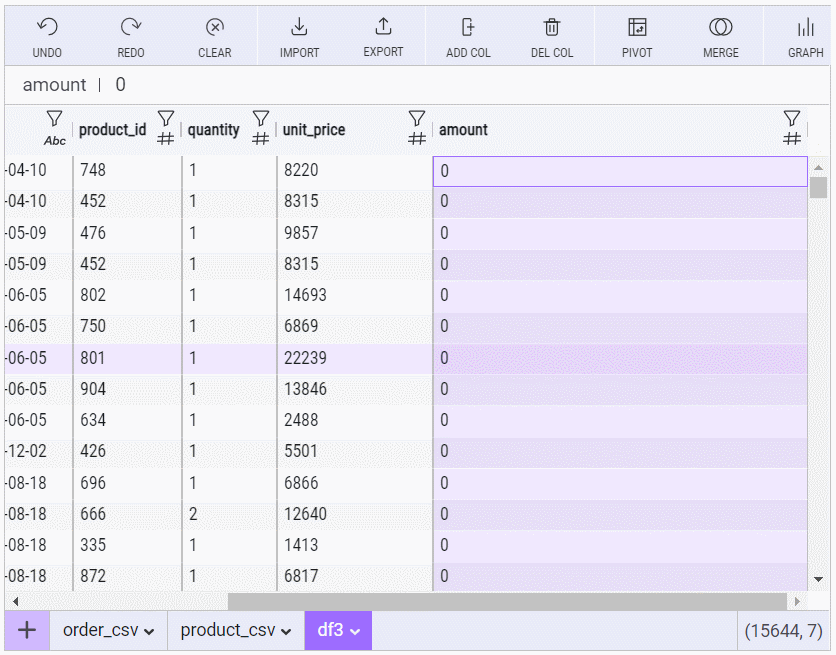
Task: Toggle filter on the unit_price column
Action: point(417,119)
